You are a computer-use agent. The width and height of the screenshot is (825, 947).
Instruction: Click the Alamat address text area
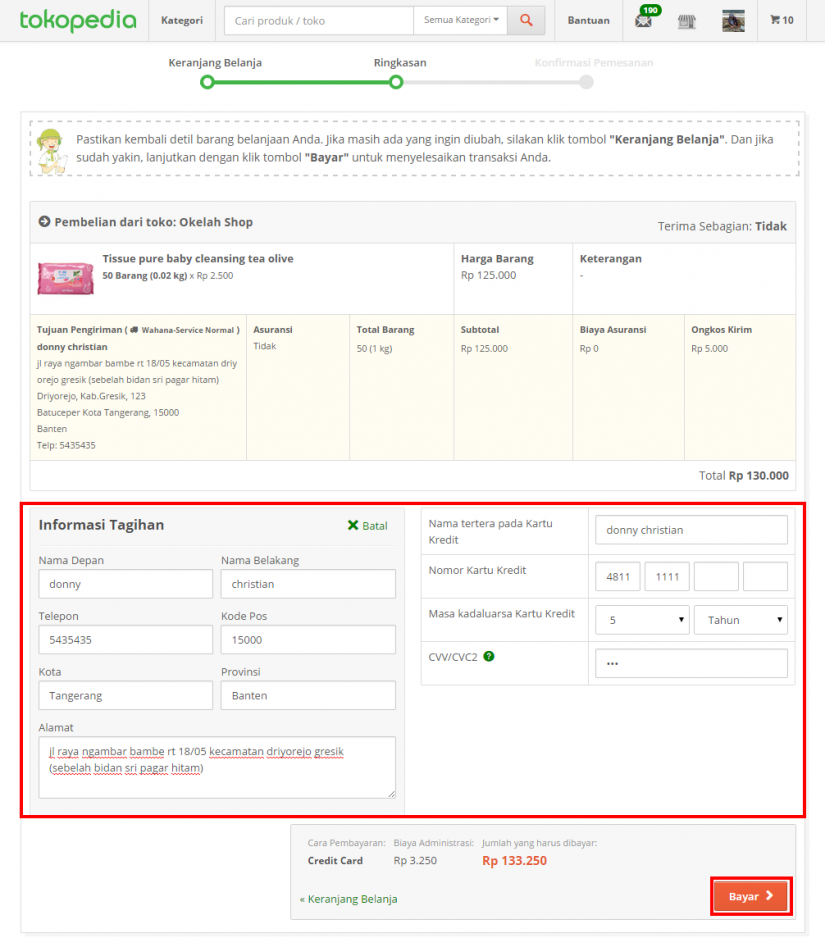click(x=216, y=767)
